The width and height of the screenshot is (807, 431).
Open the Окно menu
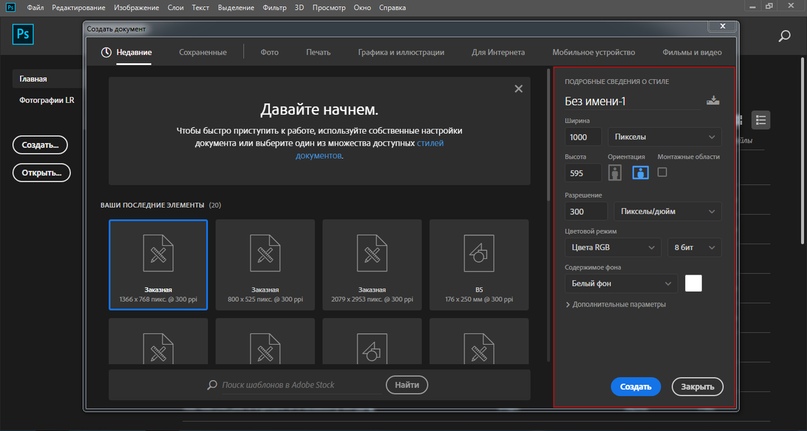pos(362,8)
